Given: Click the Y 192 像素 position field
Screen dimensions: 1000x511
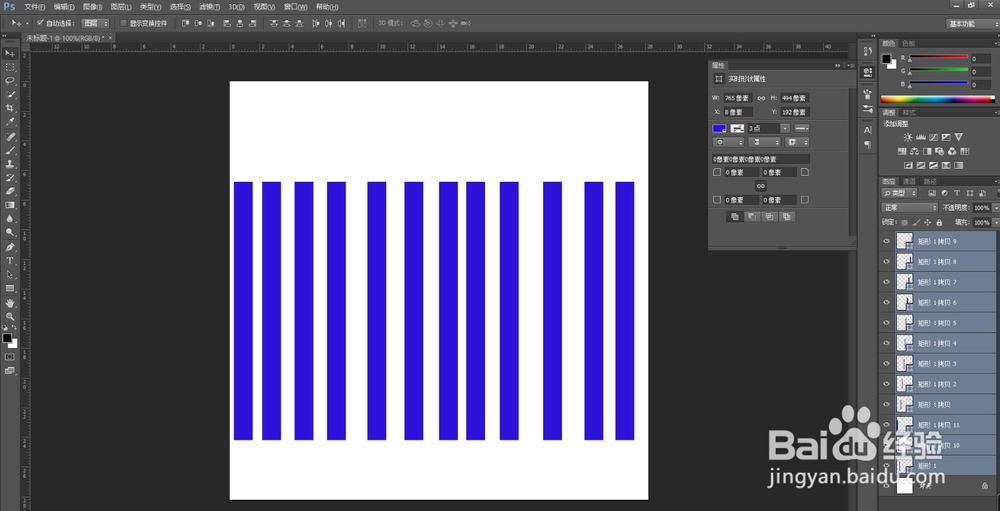Looking at the screenshot, I should (795, 112).
